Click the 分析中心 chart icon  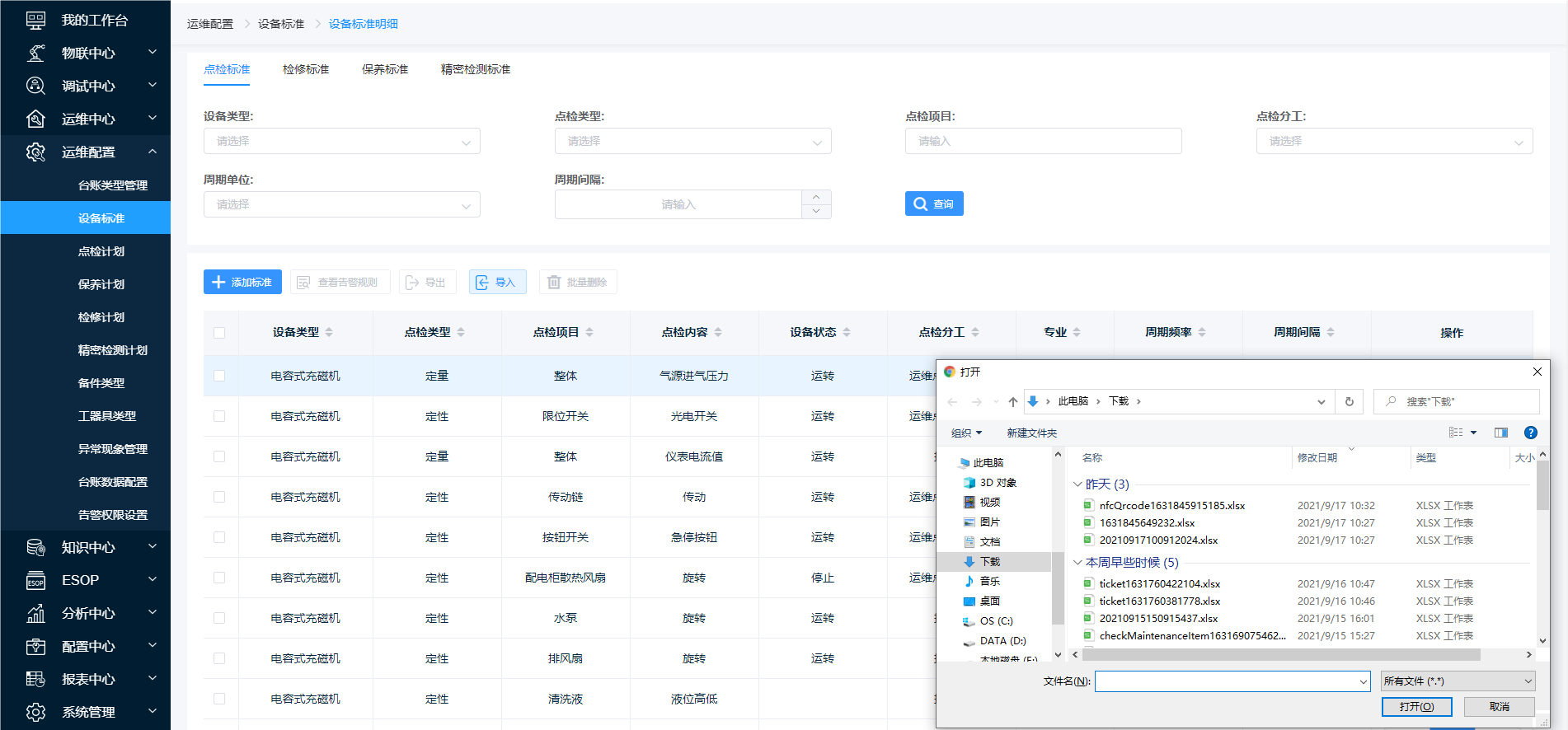pos(35,614)
